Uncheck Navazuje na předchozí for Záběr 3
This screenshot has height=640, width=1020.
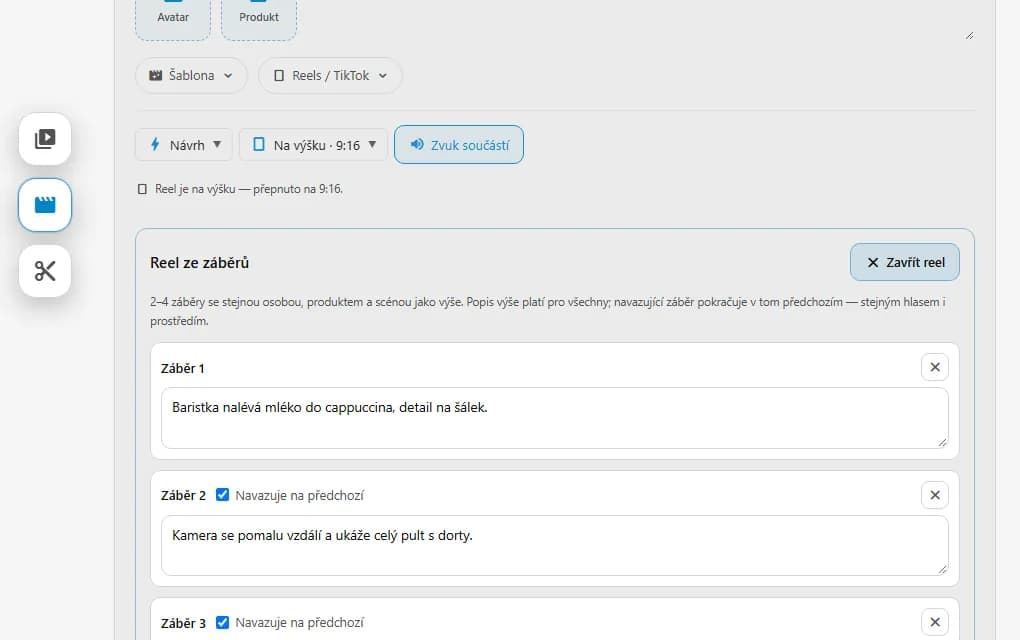click(222, 622)
